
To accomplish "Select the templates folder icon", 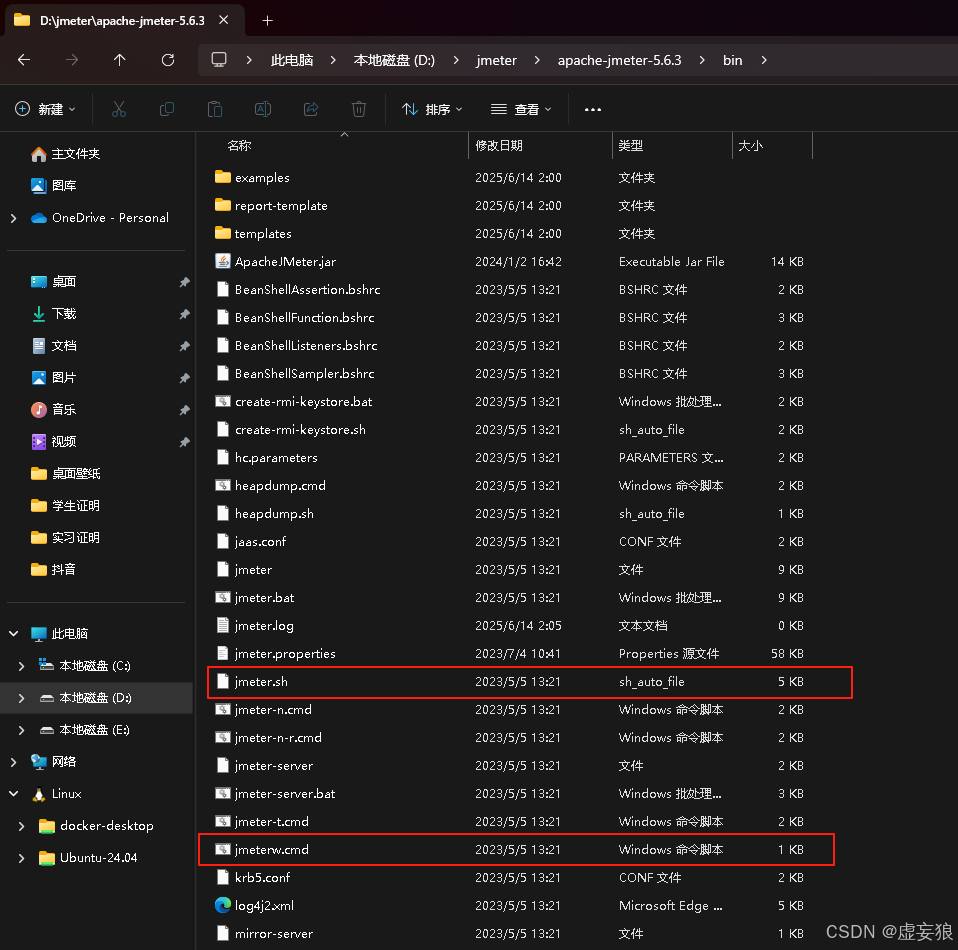I will click(x=223, y=233).
